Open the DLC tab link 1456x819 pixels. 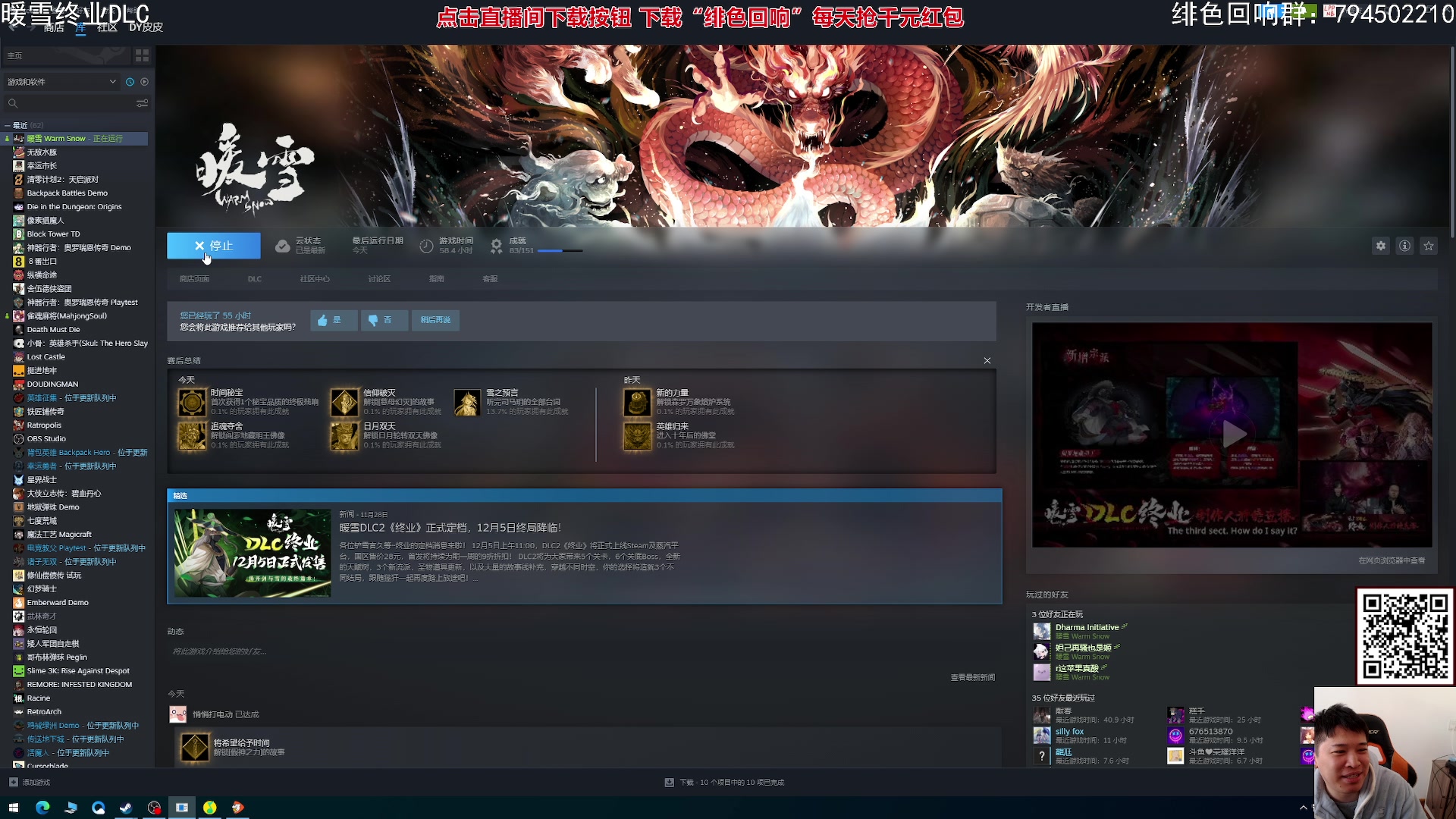255,279
